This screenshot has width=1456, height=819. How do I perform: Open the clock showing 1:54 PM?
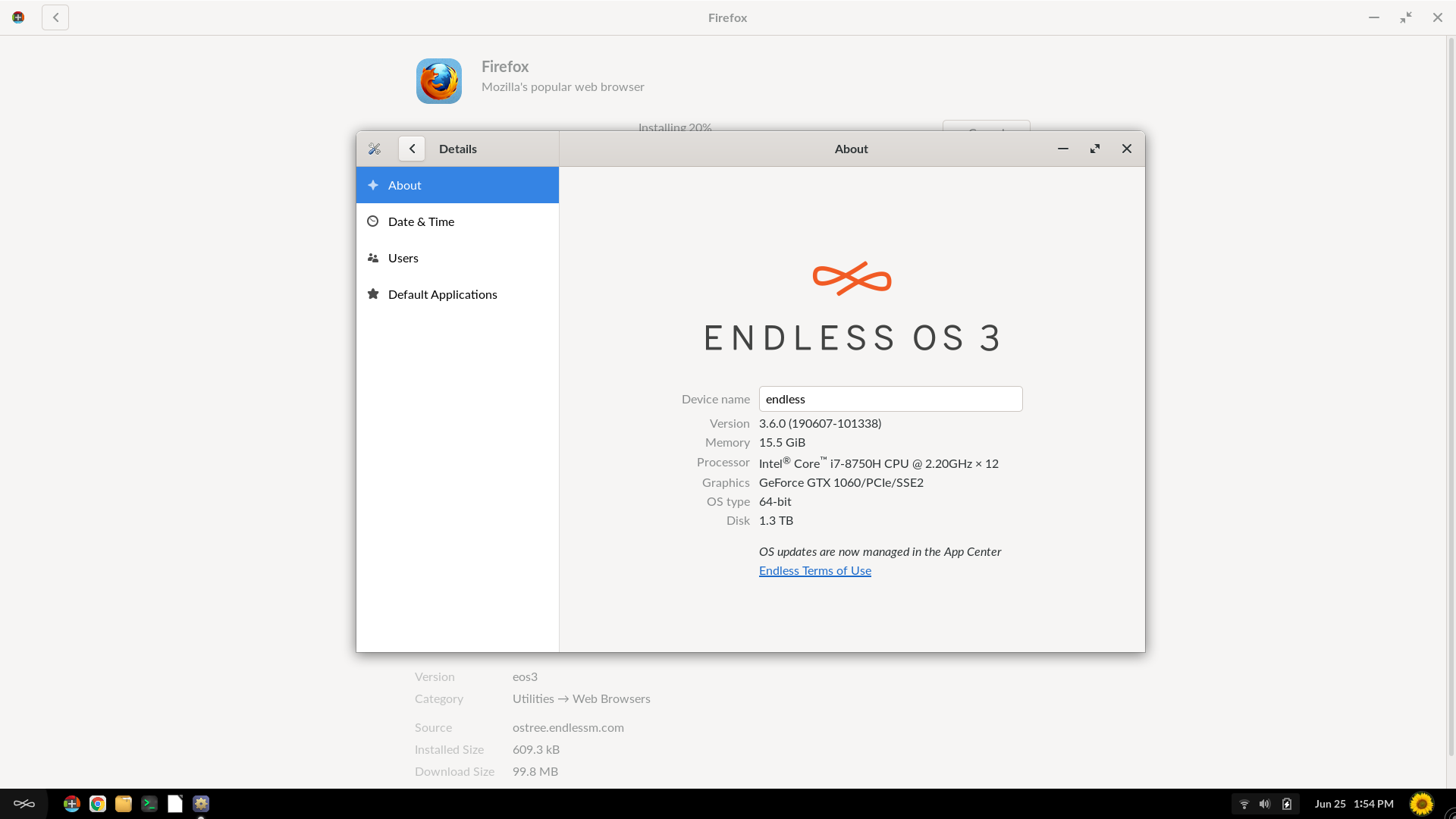[1354, 804]
